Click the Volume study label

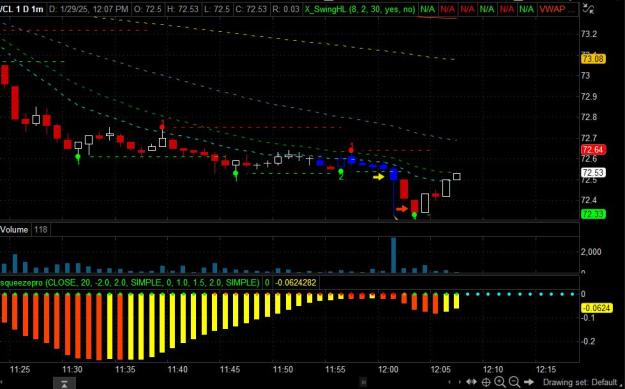tap(14, 230)
